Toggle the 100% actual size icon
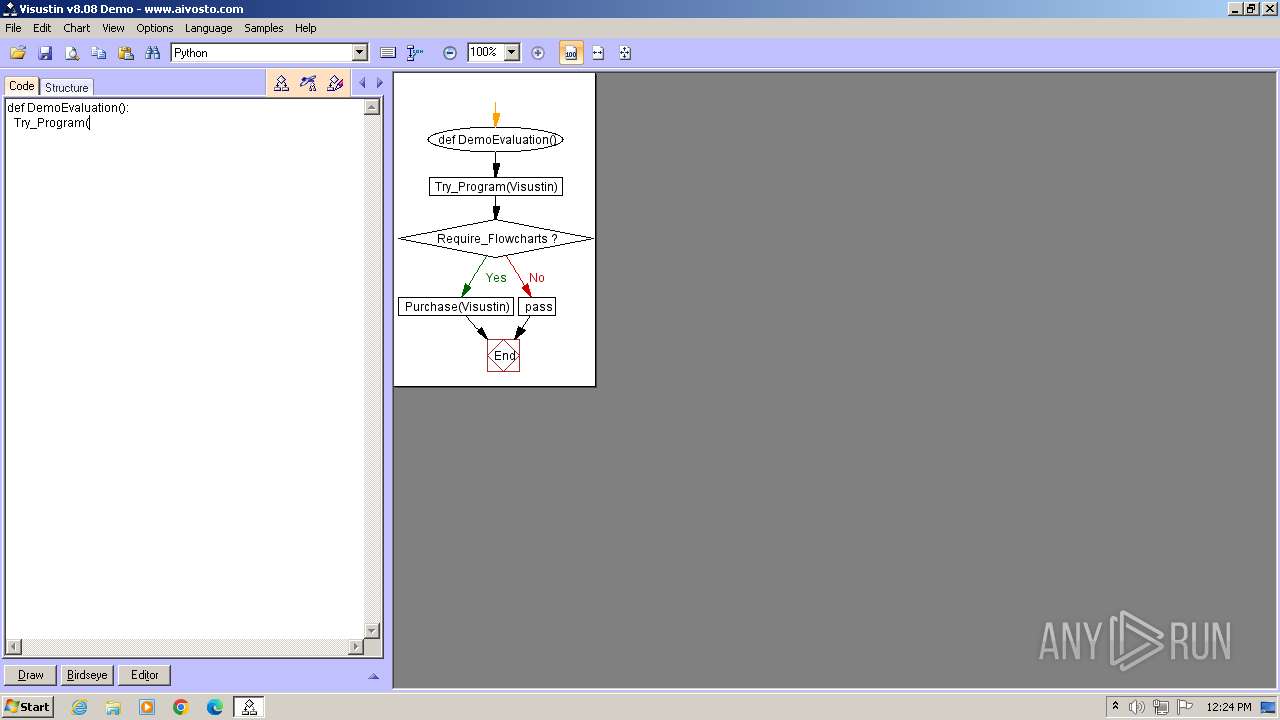1280x720 pixels. click(x=571, y=53)
